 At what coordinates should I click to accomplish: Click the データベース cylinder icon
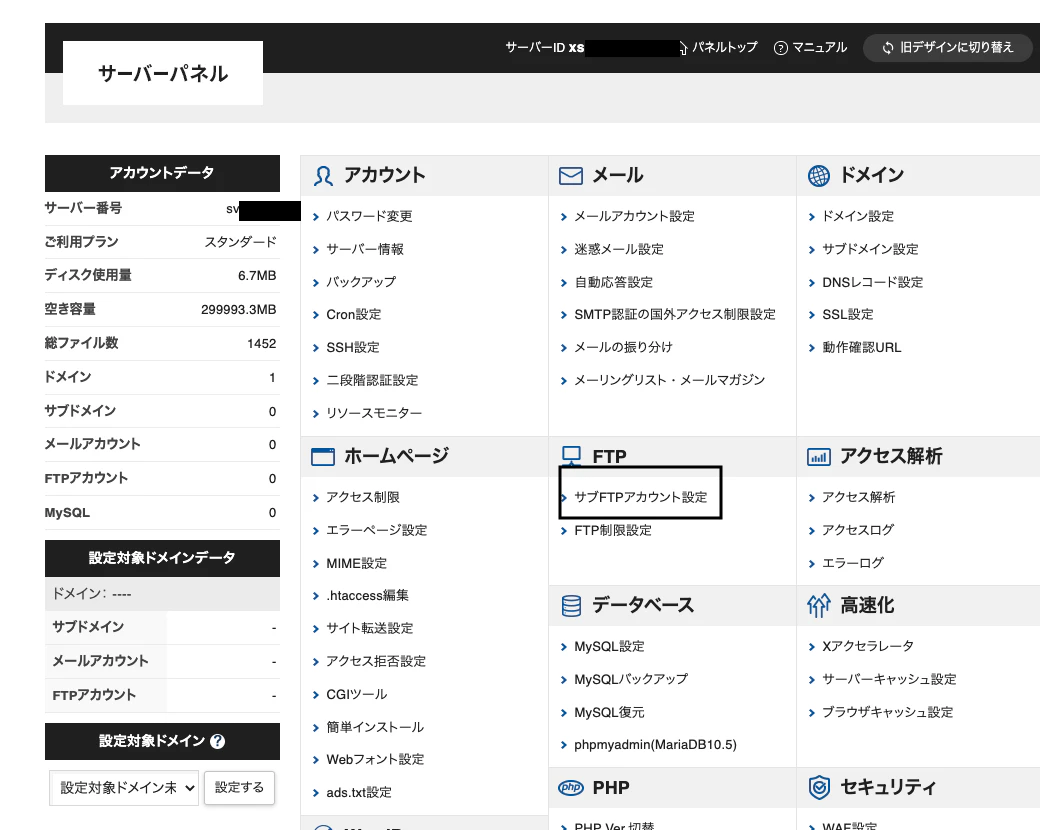tap(570, 605)
